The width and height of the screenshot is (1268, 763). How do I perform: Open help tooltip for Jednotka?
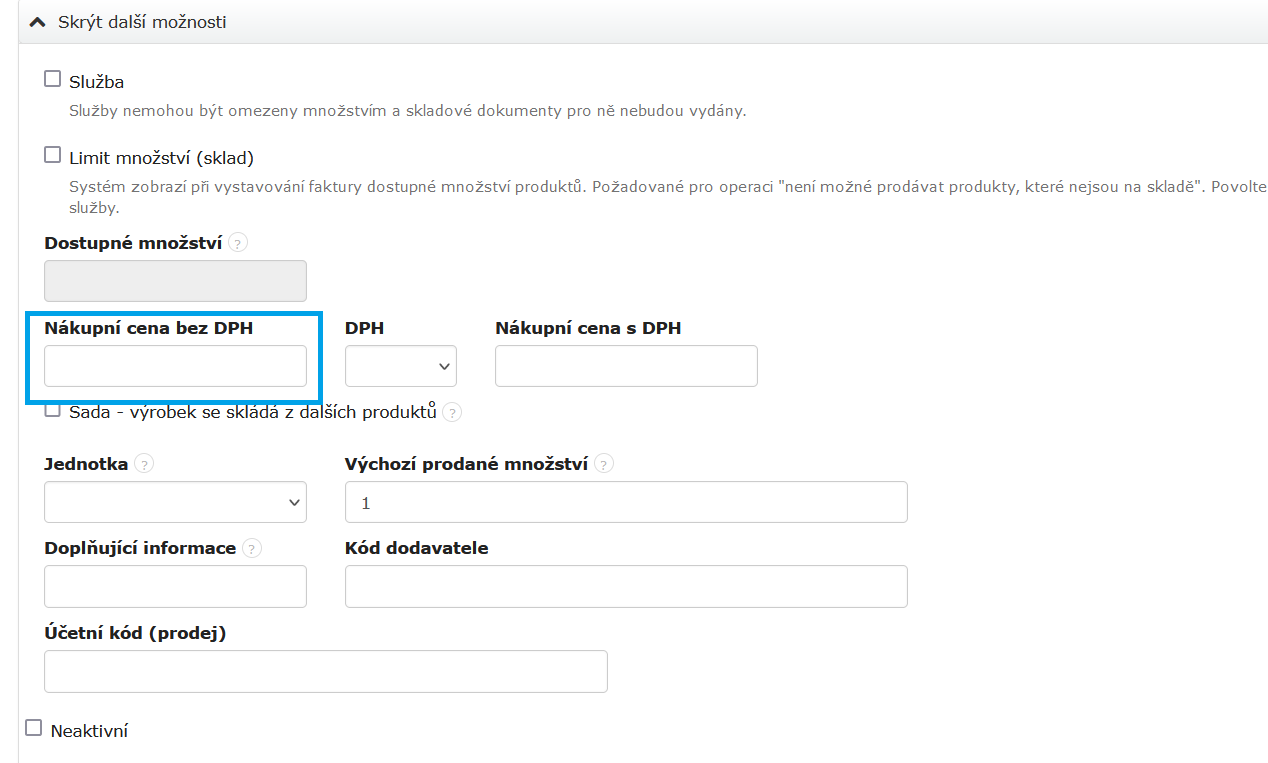tap(145, 464)
